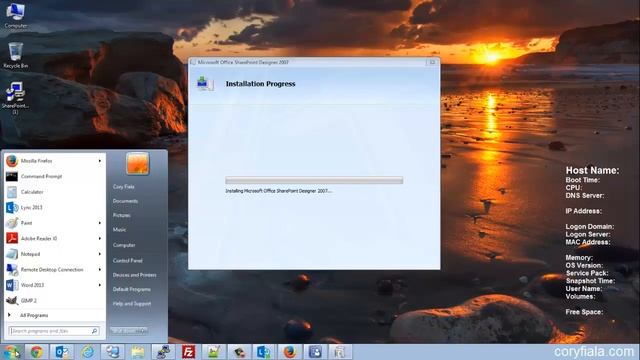Click the Search programs and files box
This screenshot has height=360, width=640.
pos(53,331)
